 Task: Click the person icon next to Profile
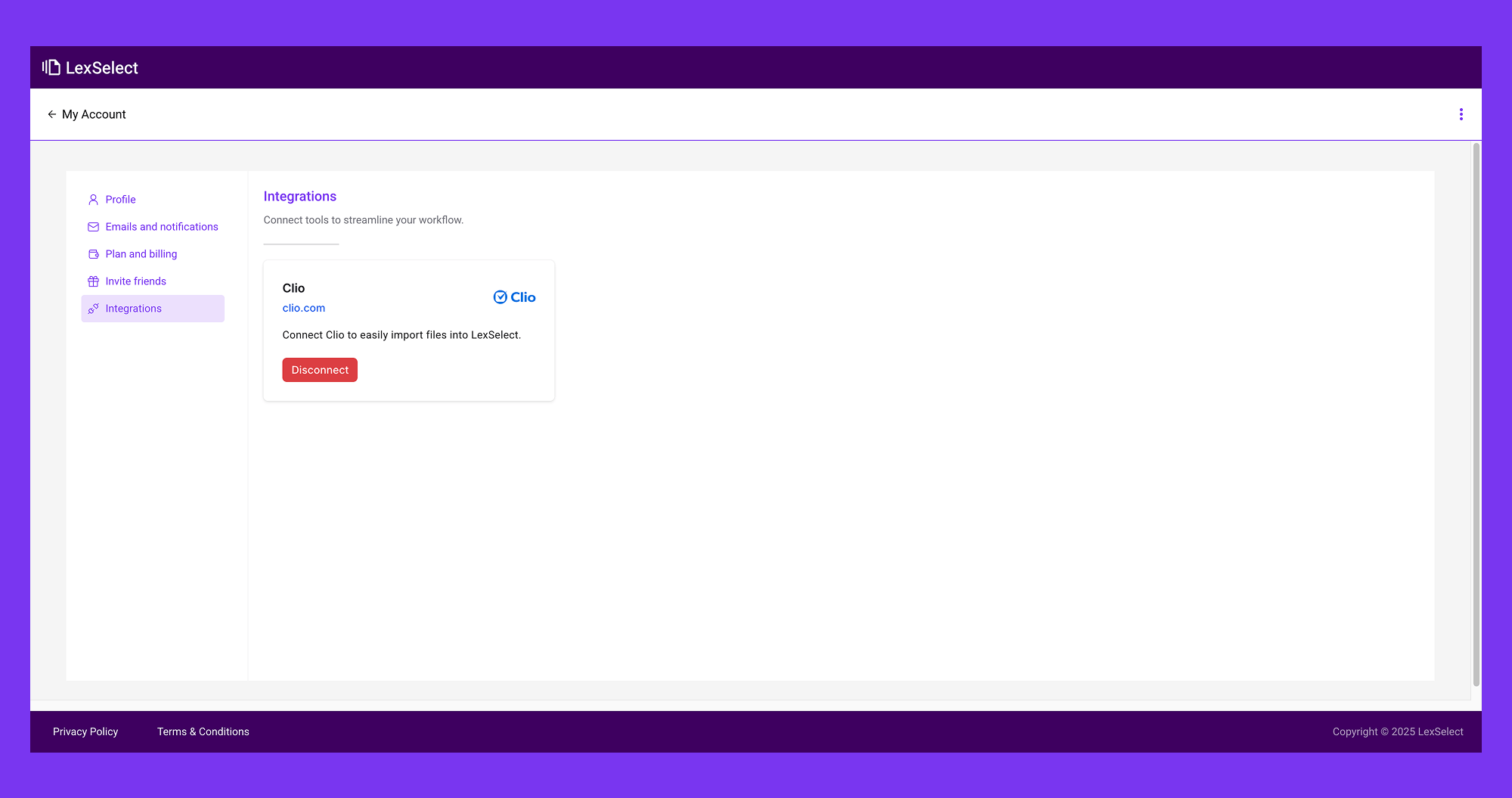pos(93,200)
